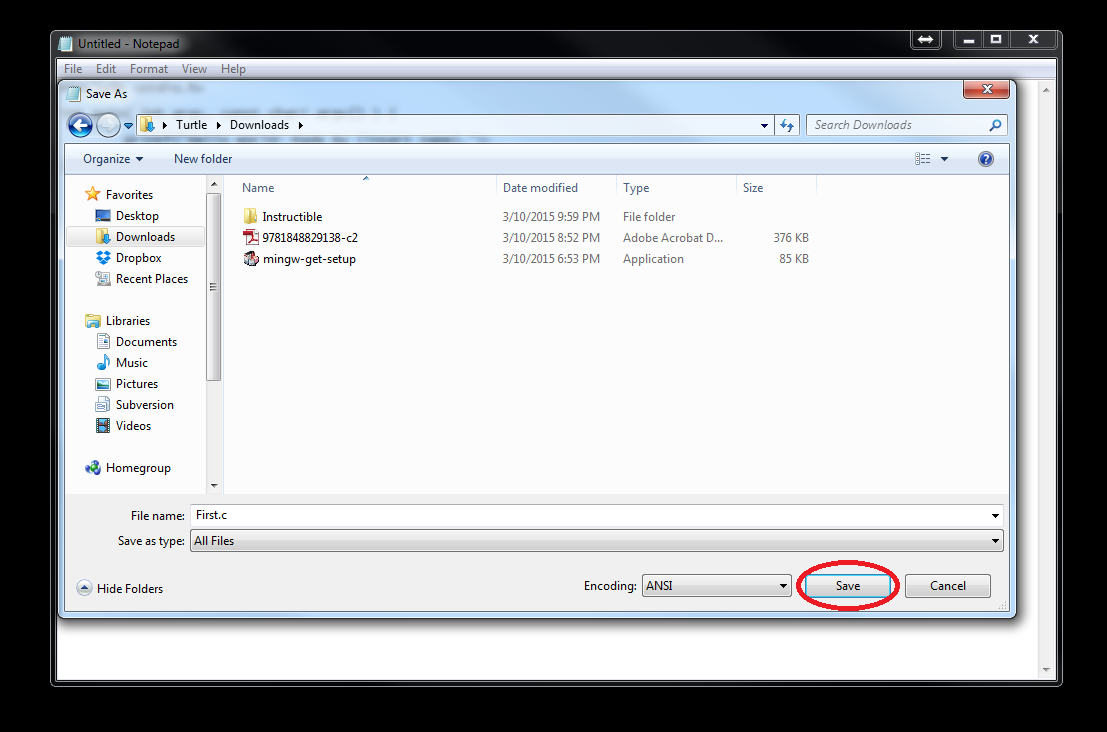Click the Notepad icon in the title bar
This screenshot has width=1107, height=732.
click(66, 44)
